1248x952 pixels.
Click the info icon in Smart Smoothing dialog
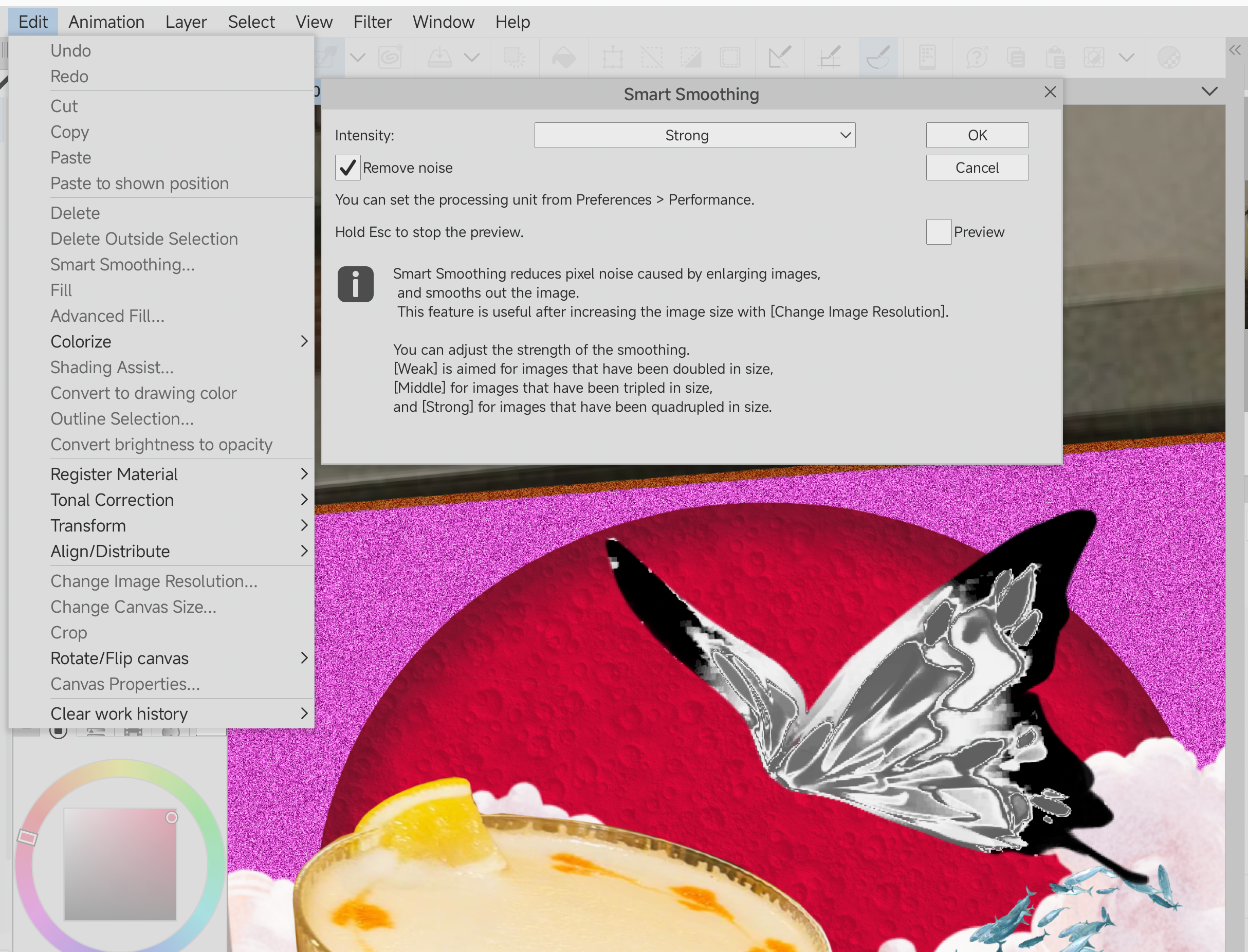[355, 284]
